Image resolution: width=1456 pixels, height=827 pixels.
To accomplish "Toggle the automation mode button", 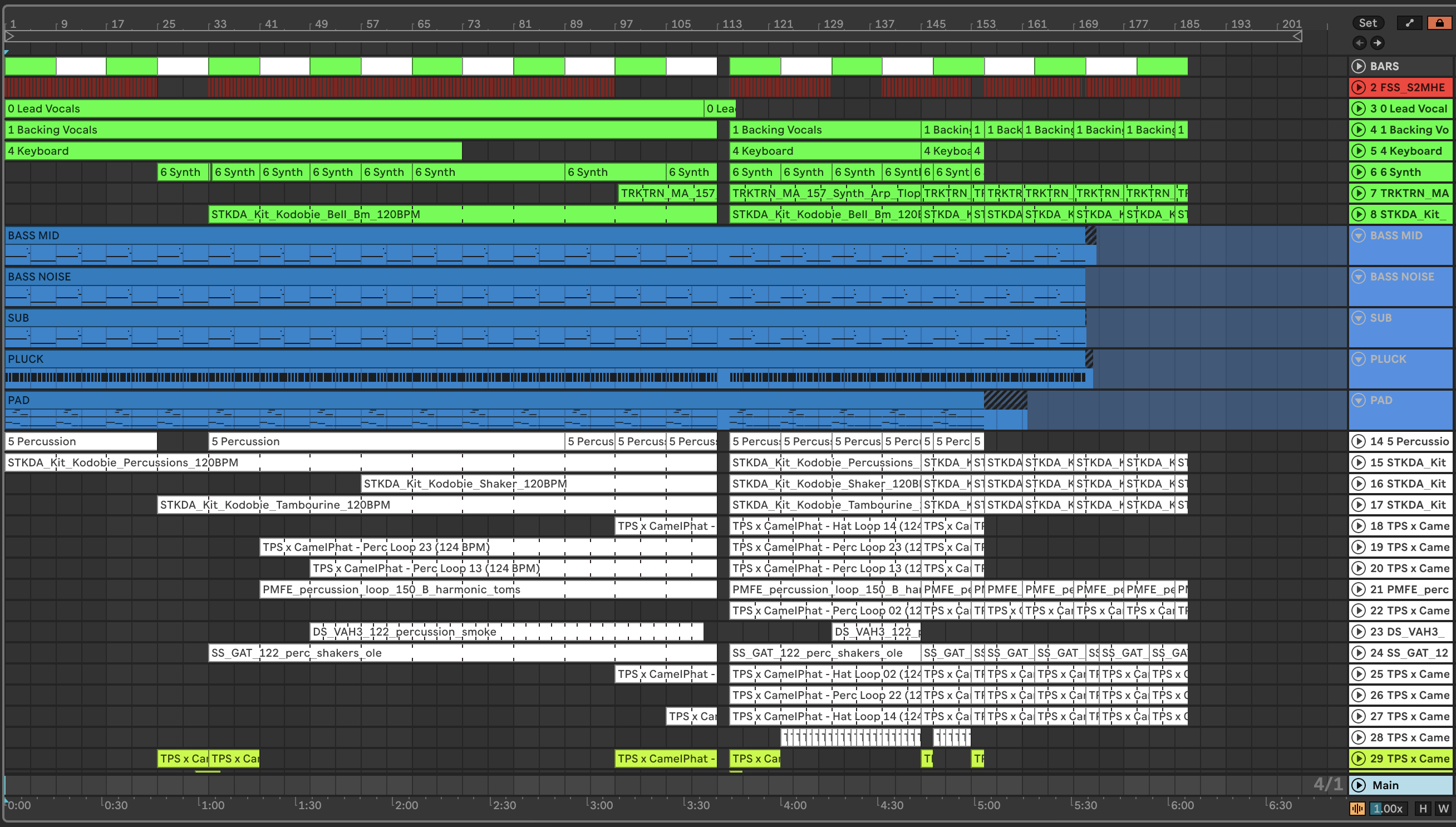I will coord(1409,23).
